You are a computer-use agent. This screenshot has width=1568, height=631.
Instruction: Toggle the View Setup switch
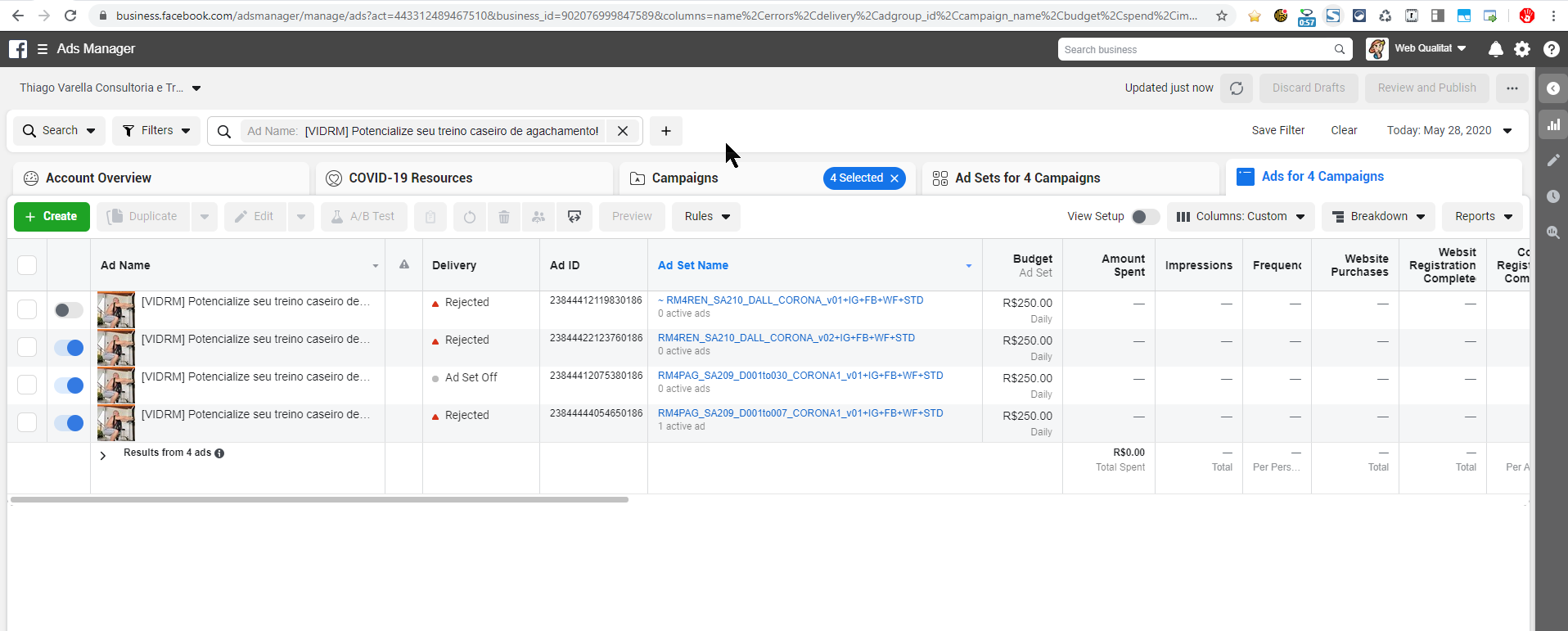[x=1145, y=217]
